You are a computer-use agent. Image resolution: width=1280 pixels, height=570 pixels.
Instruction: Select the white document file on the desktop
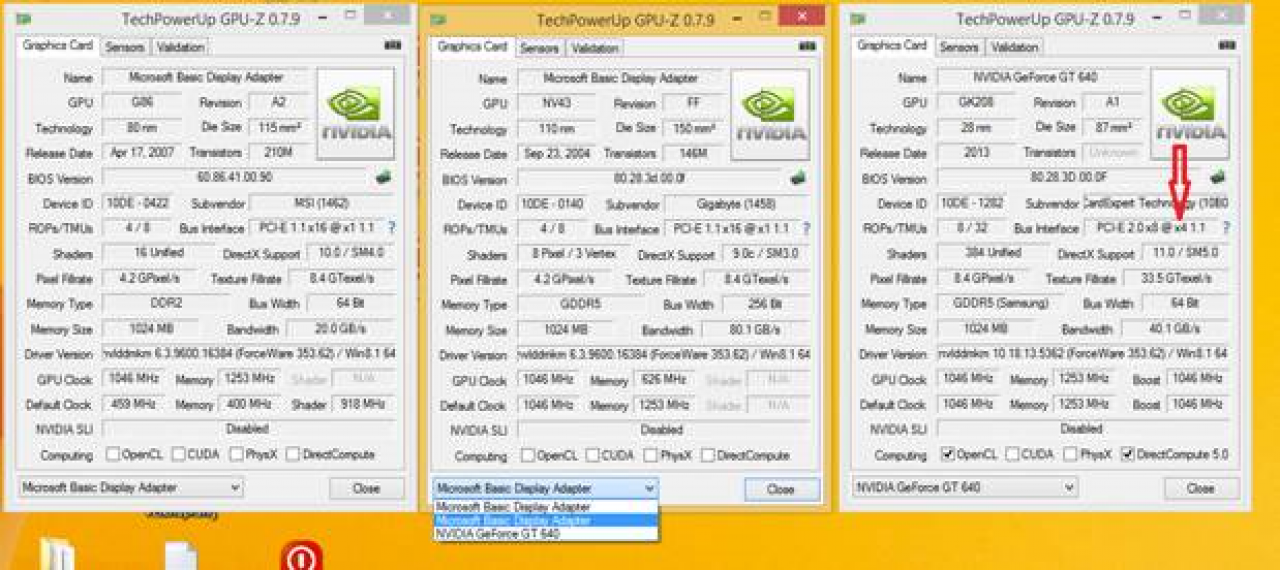click(181, 555)
